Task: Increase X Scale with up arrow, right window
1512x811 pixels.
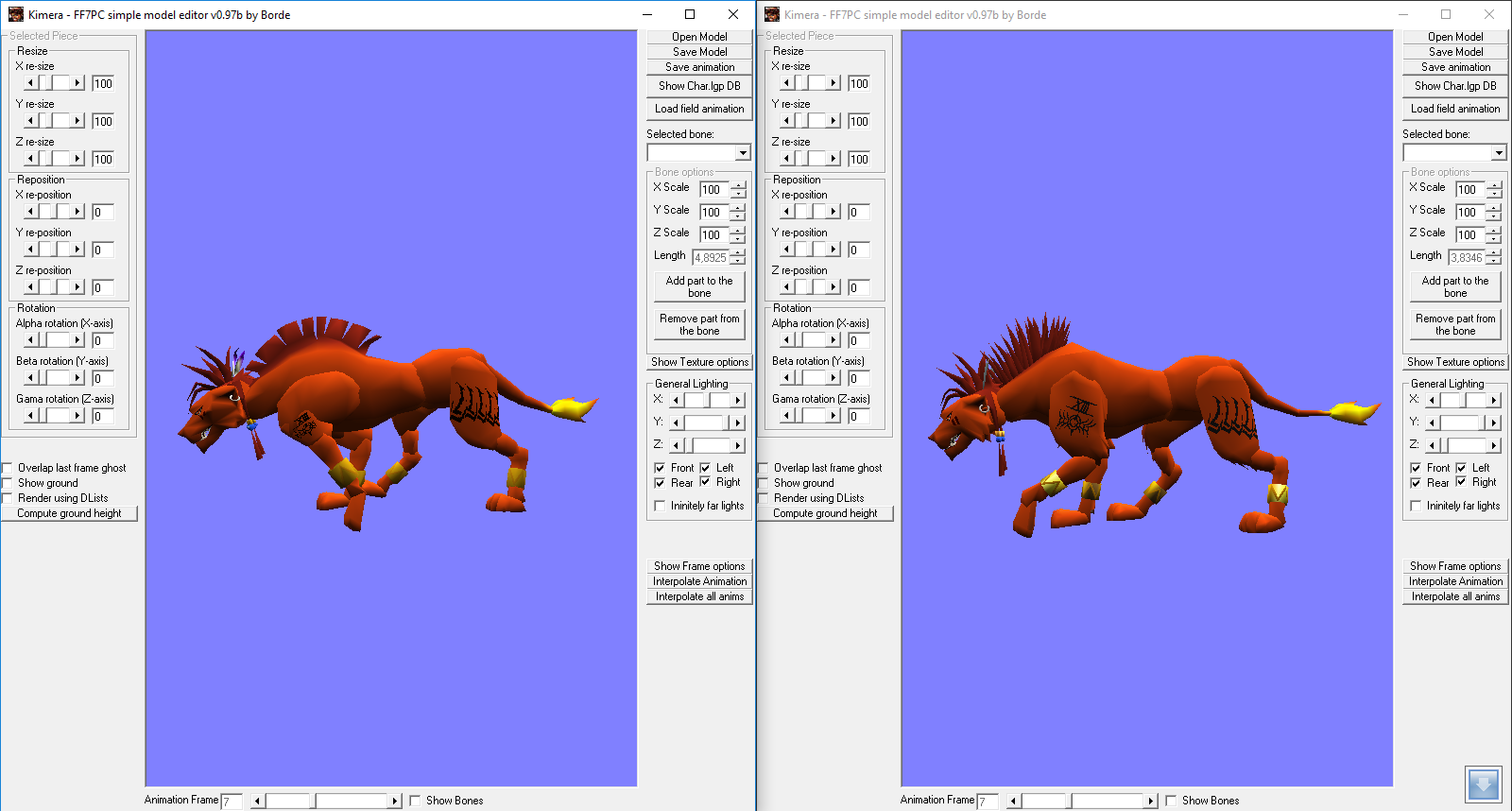Action: tap(1494, 185)
